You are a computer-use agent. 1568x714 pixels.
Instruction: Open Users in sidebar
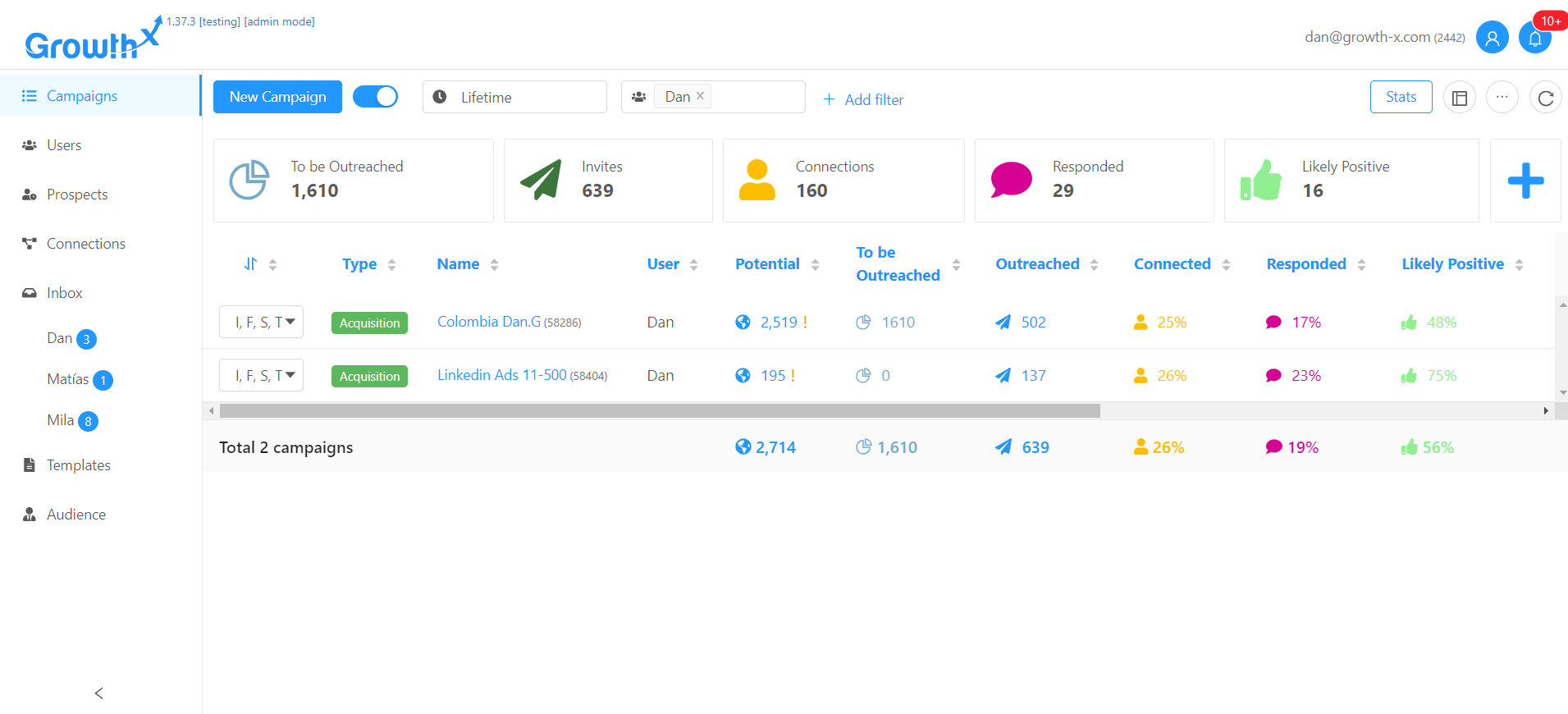pyautogui.click(x=100, y=145)
